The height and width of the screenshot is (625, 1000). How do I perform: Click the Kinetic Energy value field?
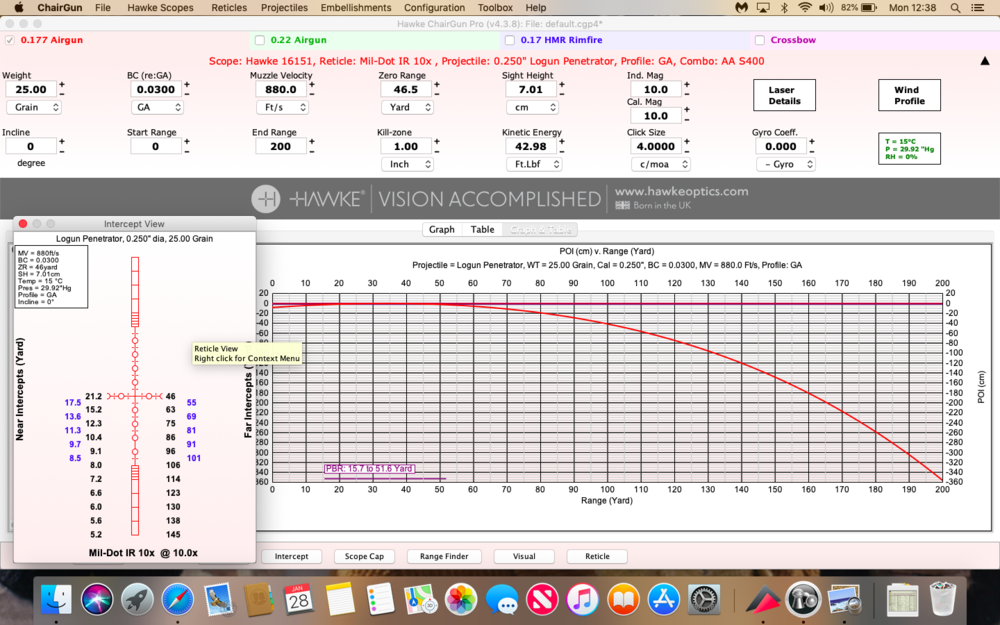click(x=531, y=146)
